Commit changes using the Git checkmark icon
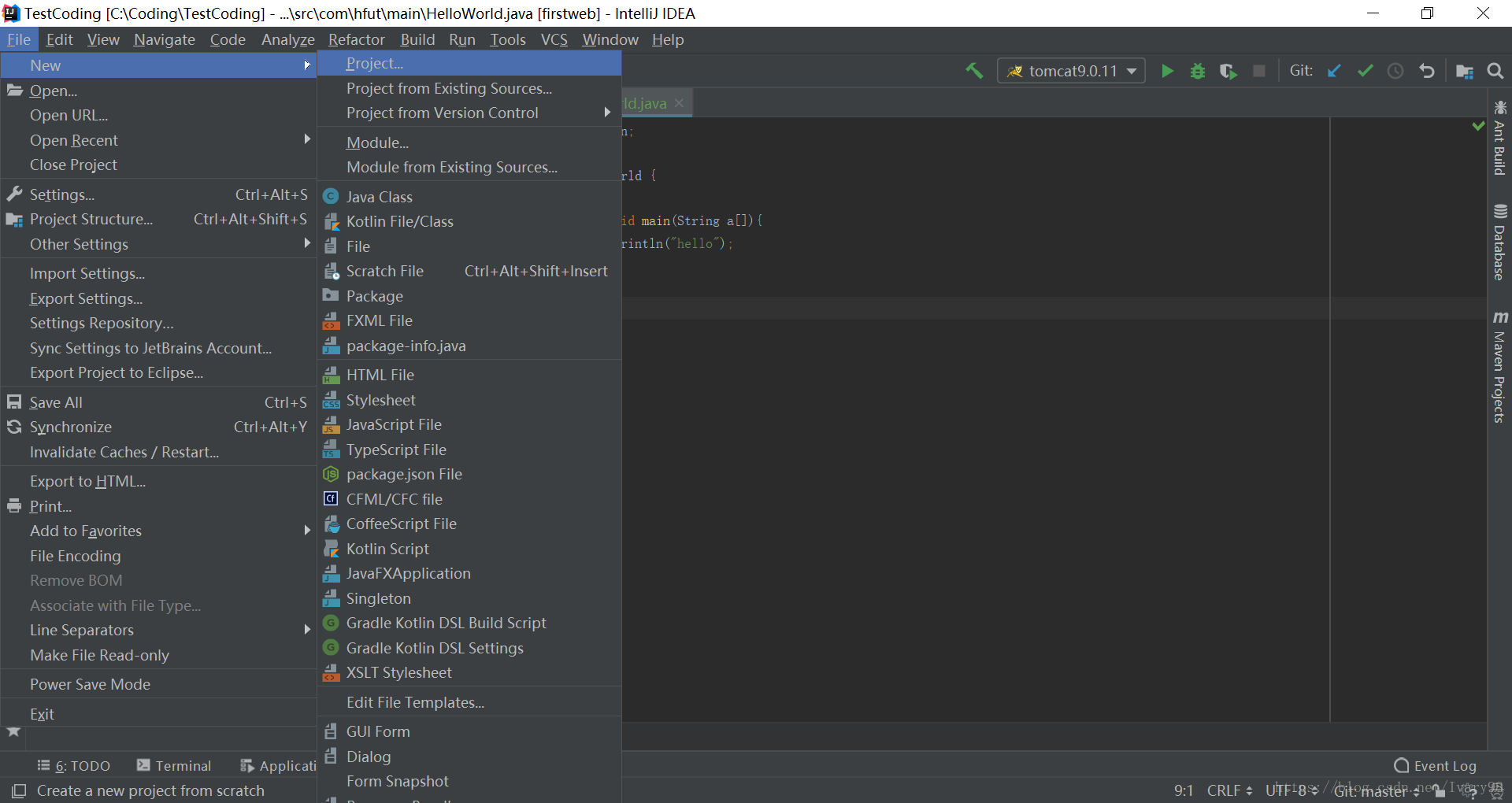 1365,71
